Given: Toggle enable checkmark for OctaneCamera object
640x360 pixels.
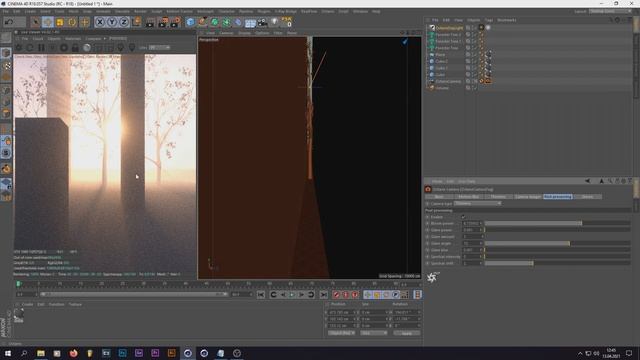Looking at the screenshot, I should point(475,81).
